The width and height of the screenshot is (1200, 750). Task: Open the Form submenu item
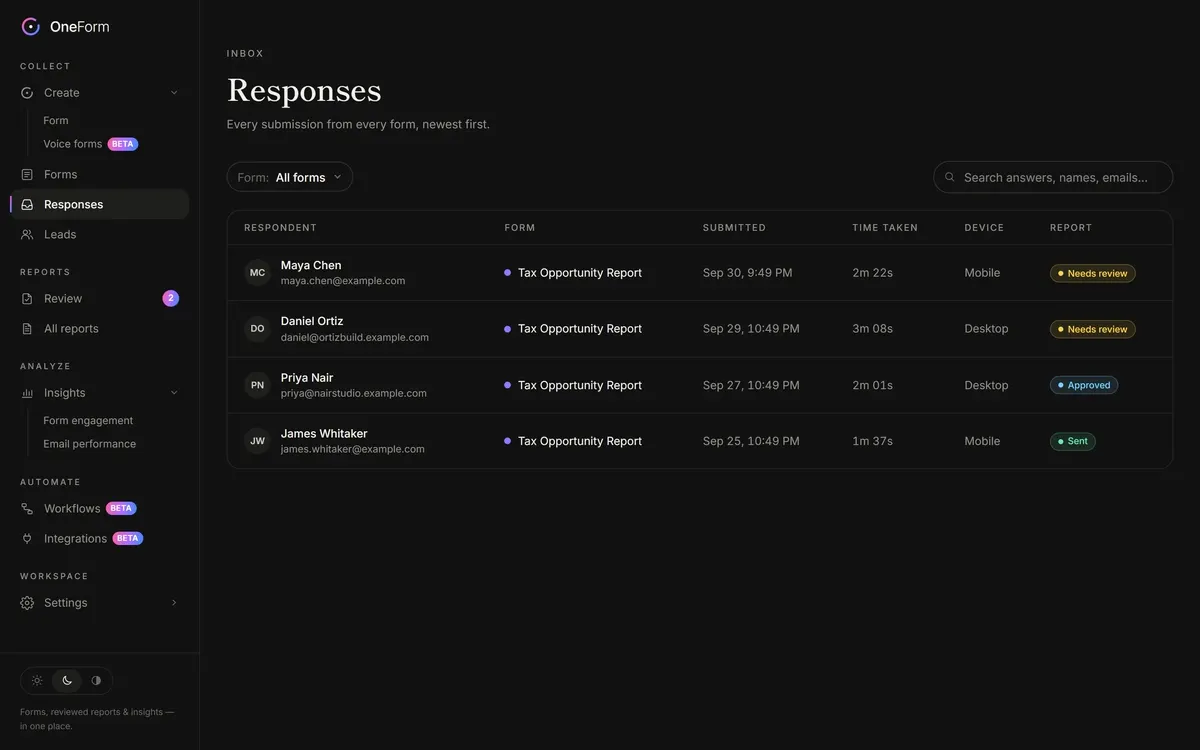56,121
